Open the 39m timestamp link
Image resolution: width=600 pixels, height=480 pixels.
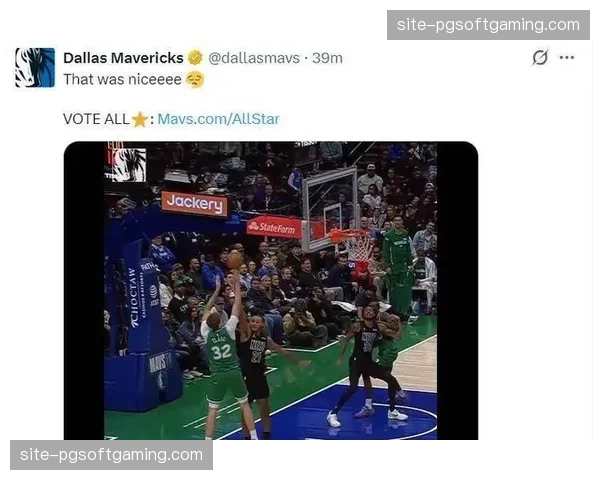pyautogui.click(x=327, y=58)
